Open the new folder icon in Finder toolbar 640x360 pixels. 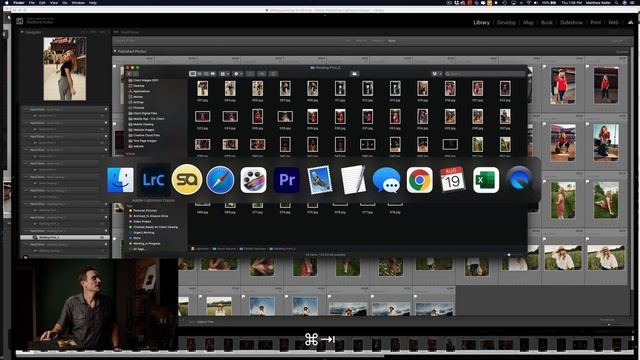click(354, 74)
